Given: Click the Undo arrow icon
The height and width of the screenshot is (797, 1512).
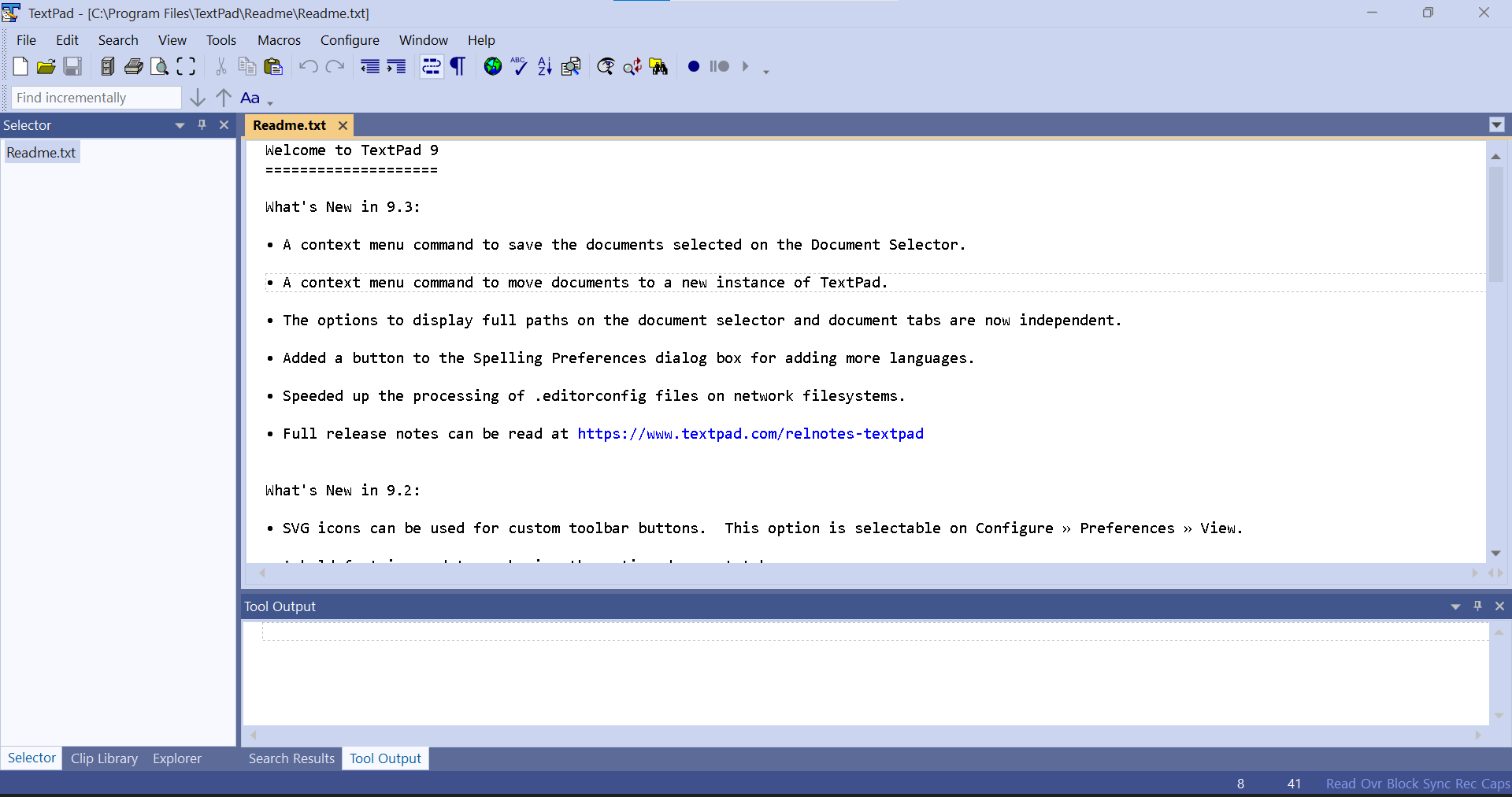Looking at the screenshot, I should coord(309,66).
